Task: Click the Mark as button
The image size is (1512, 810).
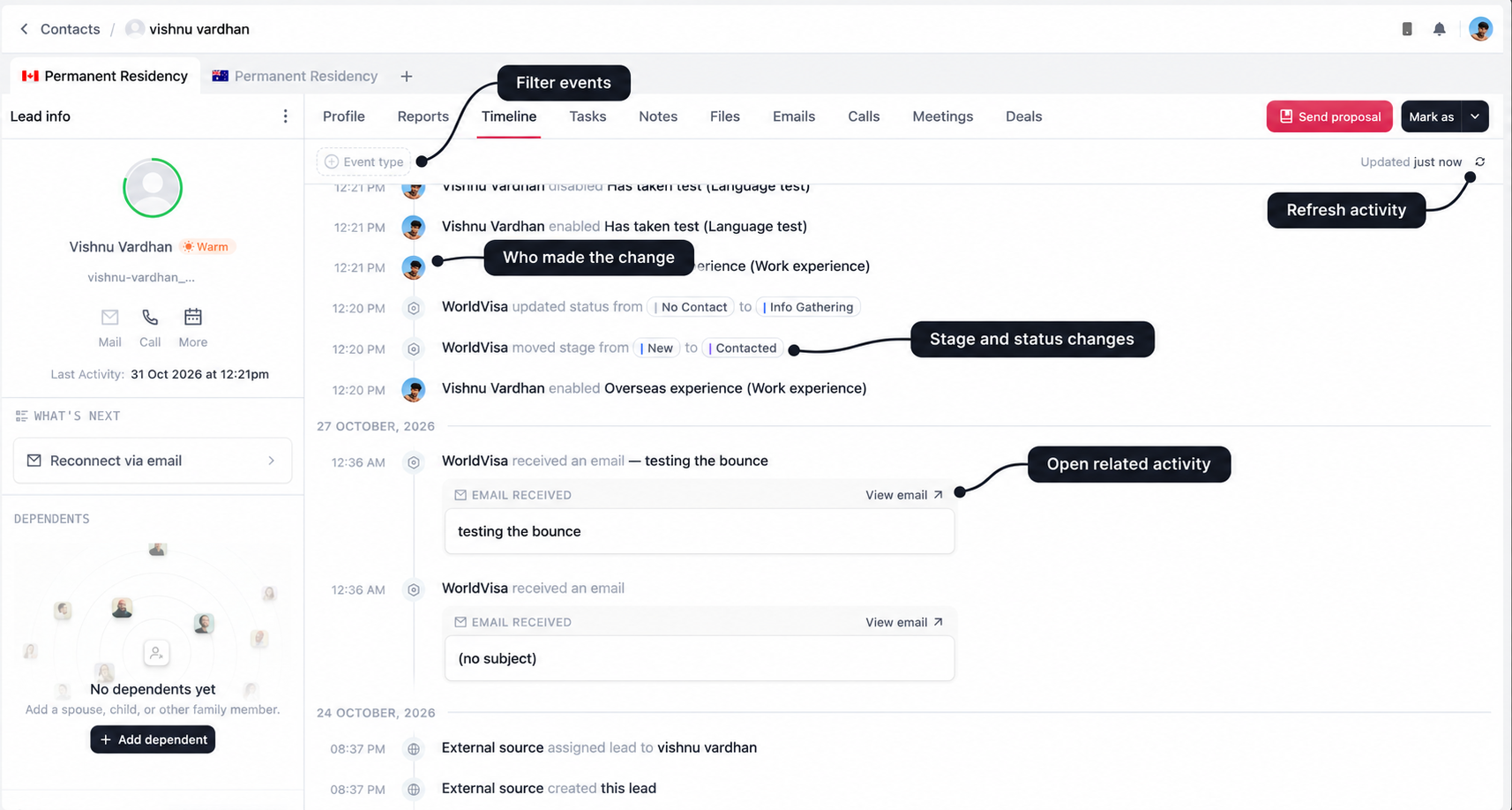Action: pos(1431,116)
